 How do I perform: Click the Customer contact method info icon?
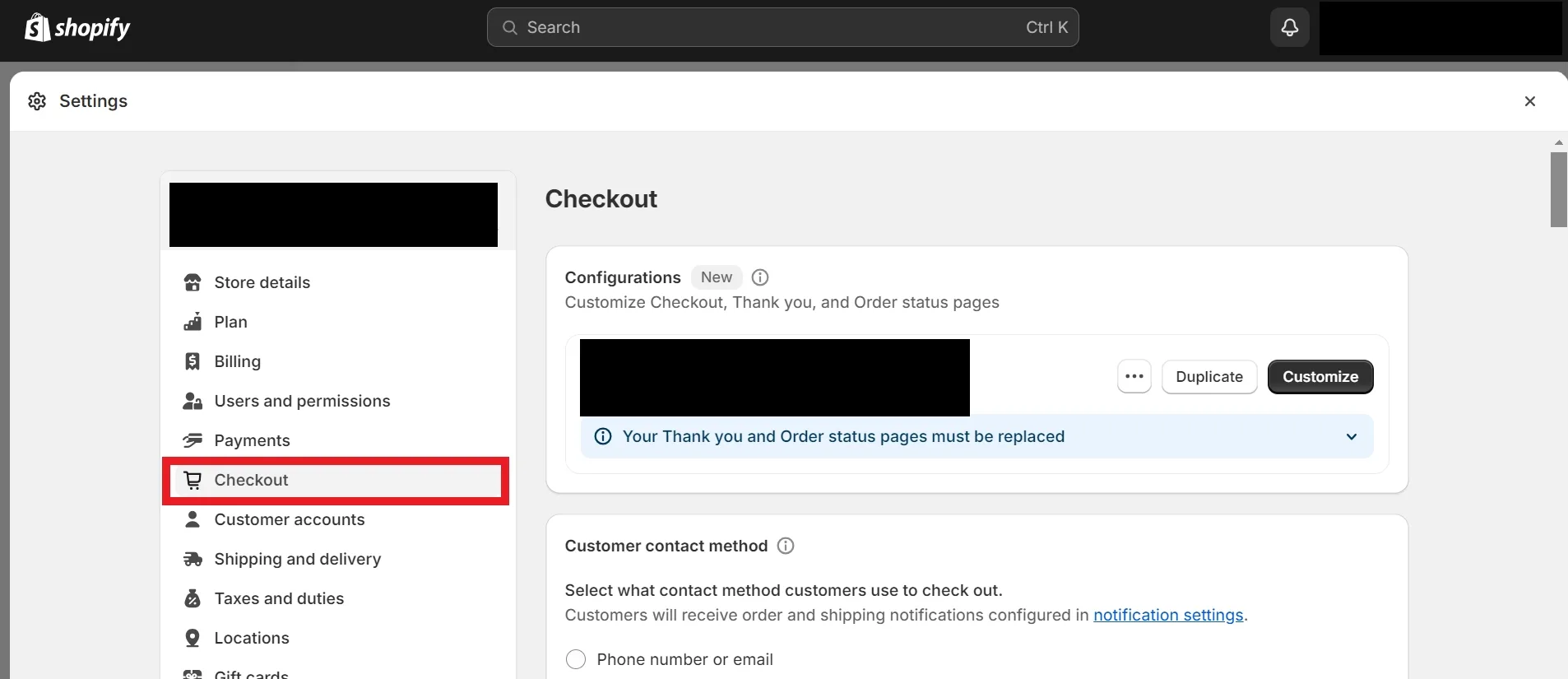784,546
